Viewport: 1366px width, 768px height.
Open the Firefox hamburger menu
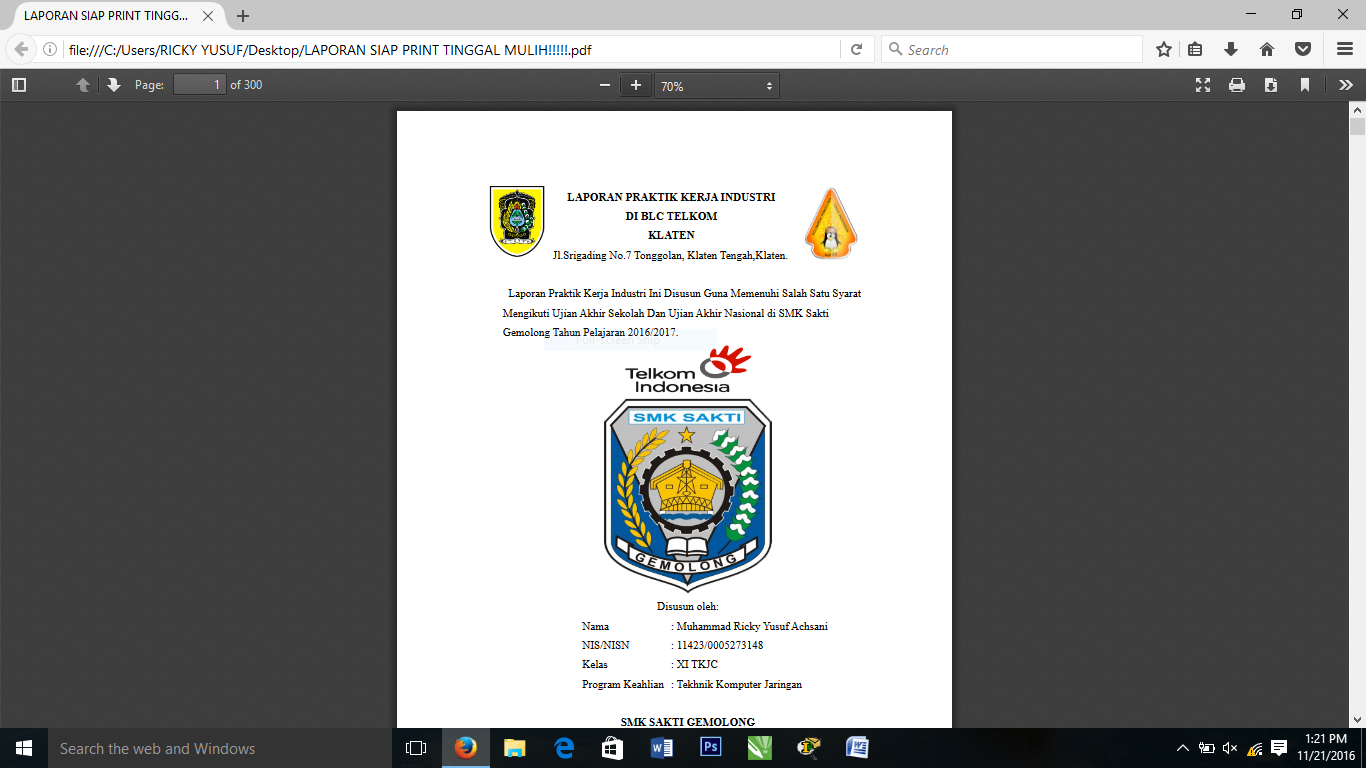[x=1345, y=49]
